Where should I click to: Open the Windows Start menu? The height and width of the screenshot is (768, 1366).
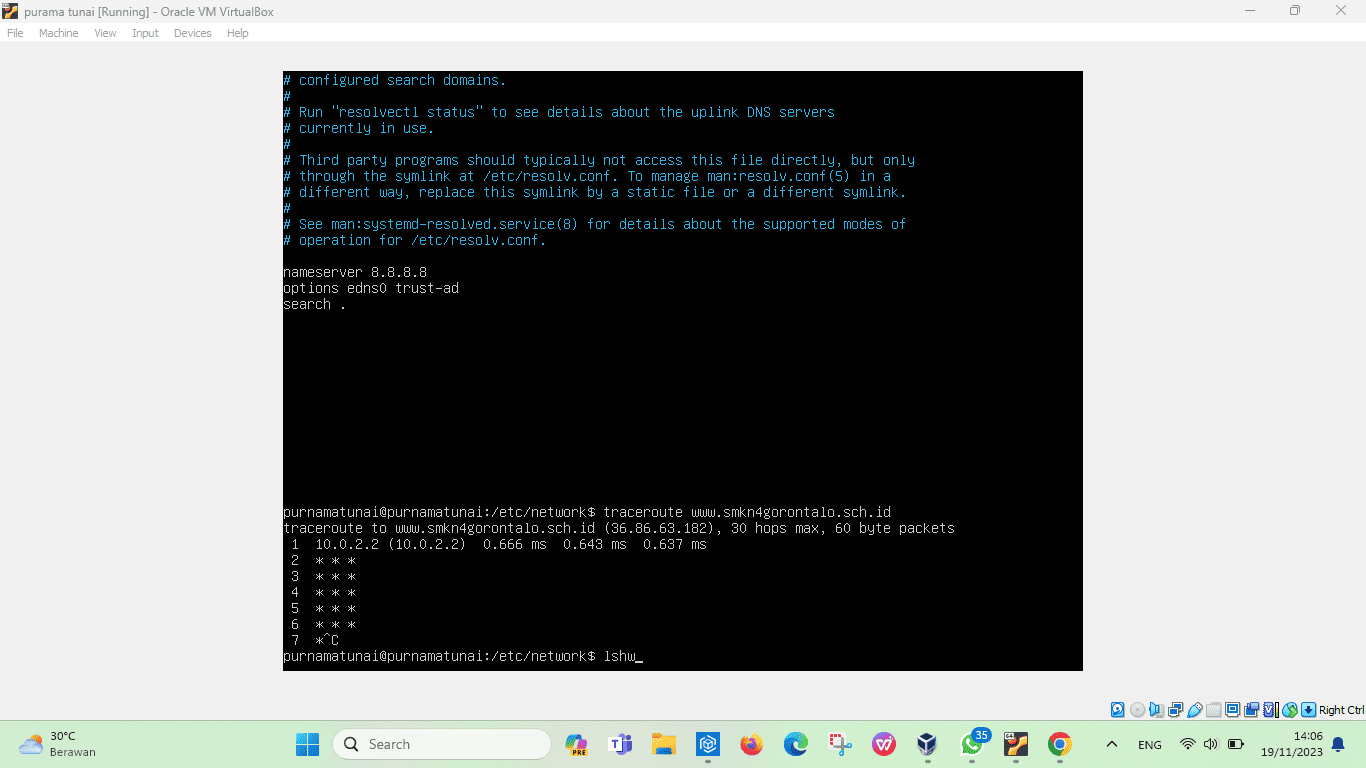[x=307, y=744]
